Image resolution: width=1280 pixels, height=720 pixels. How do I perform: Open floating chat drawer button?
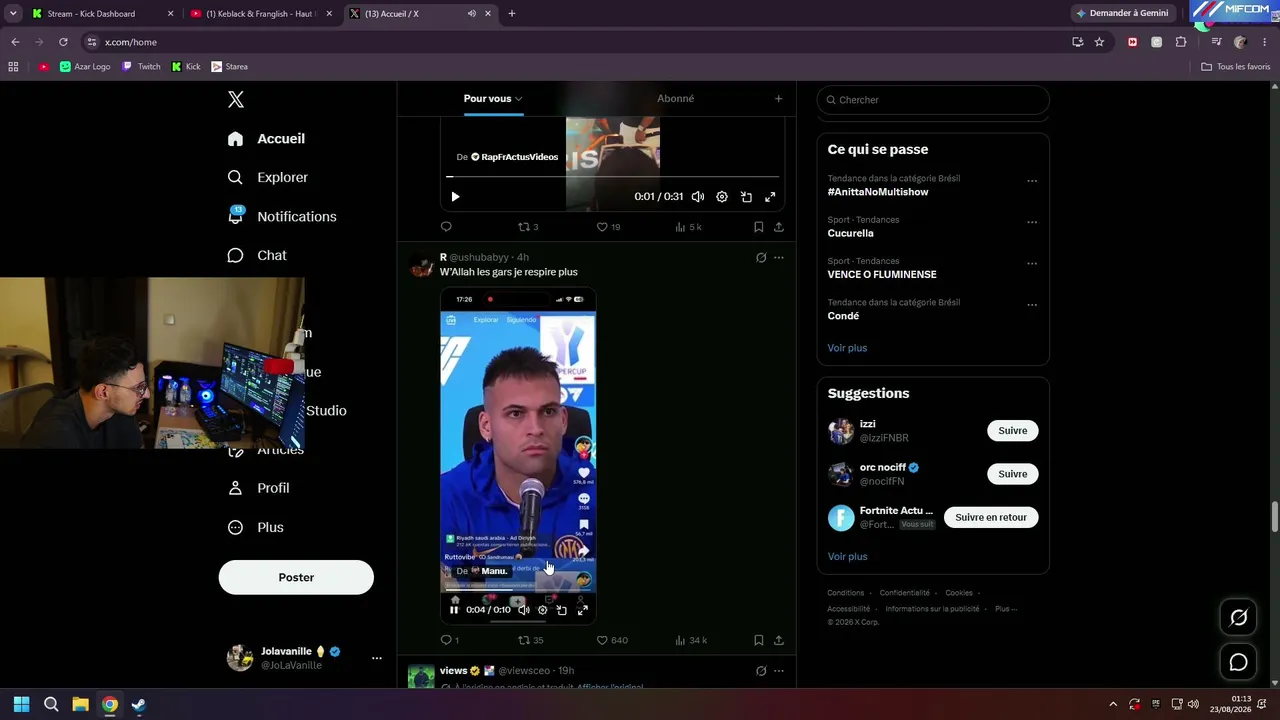(1238, 662)
